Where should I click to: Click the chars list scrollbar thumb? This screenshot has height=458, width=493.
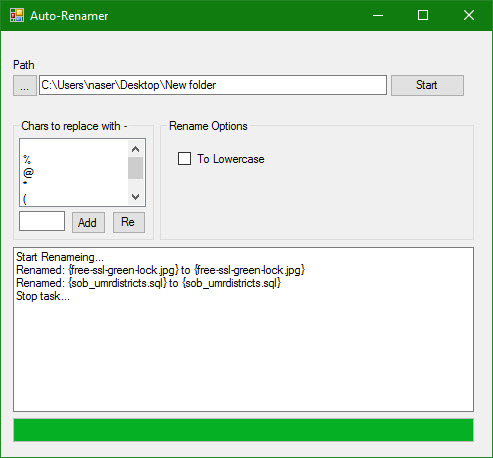135,168
